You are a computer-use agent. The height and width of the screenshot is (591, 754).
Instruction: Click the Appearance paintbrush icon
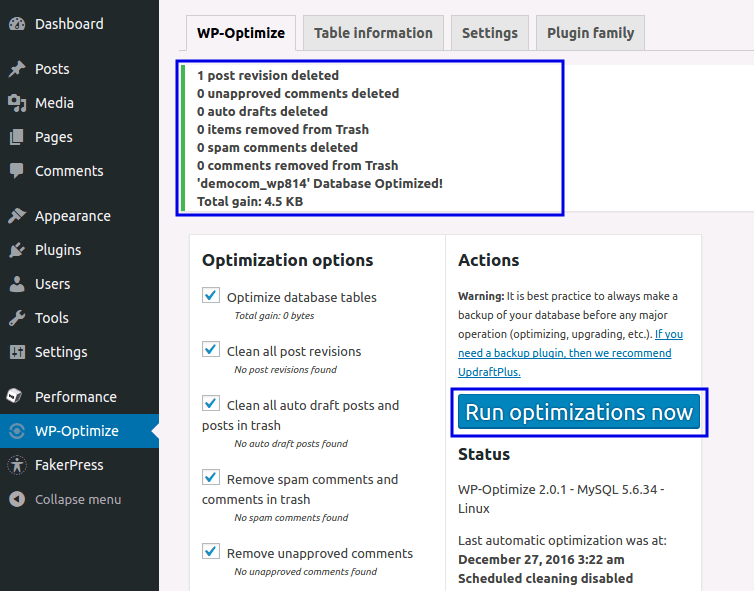click(17, 216)
